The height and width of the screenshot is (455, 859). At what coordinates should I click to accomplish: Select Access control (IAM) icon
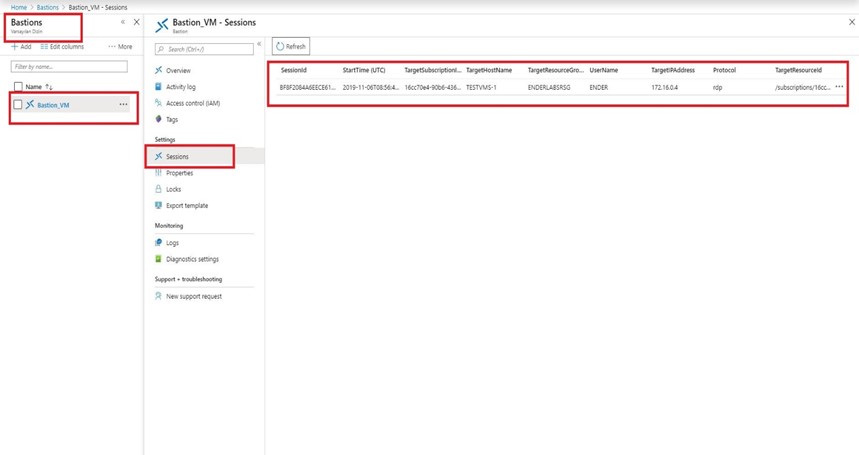tap(158, 103)
